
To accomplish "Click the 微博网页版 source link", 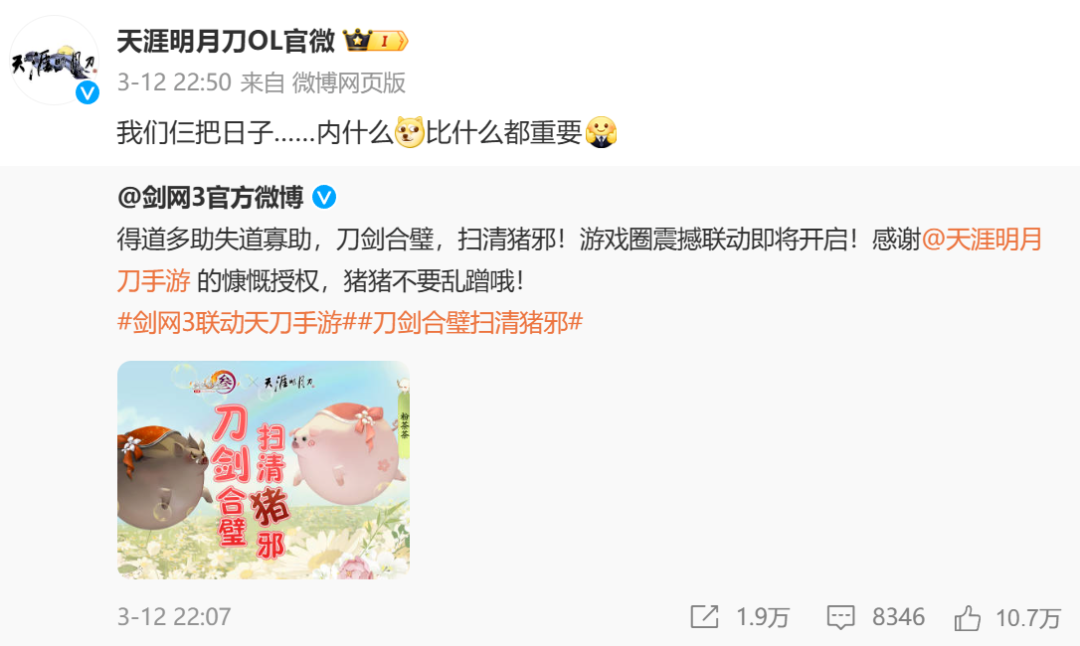I will [349, 83].
